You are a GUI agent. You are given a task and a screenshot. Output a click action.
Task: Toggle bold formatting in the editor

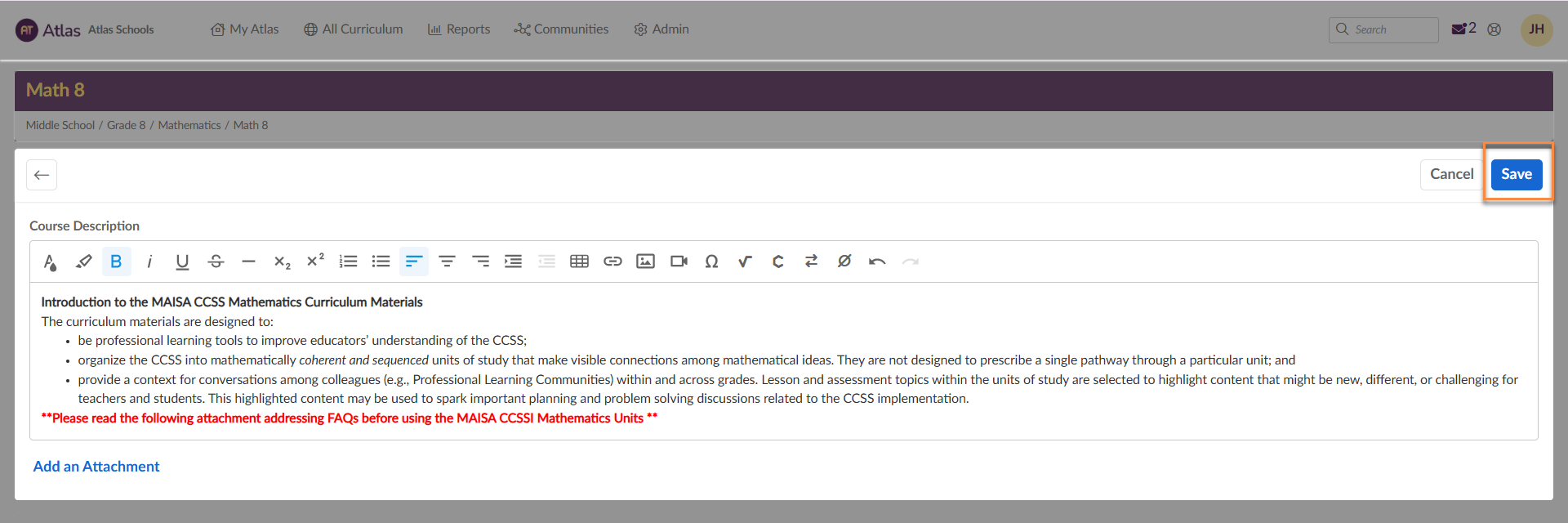[116, 261]
